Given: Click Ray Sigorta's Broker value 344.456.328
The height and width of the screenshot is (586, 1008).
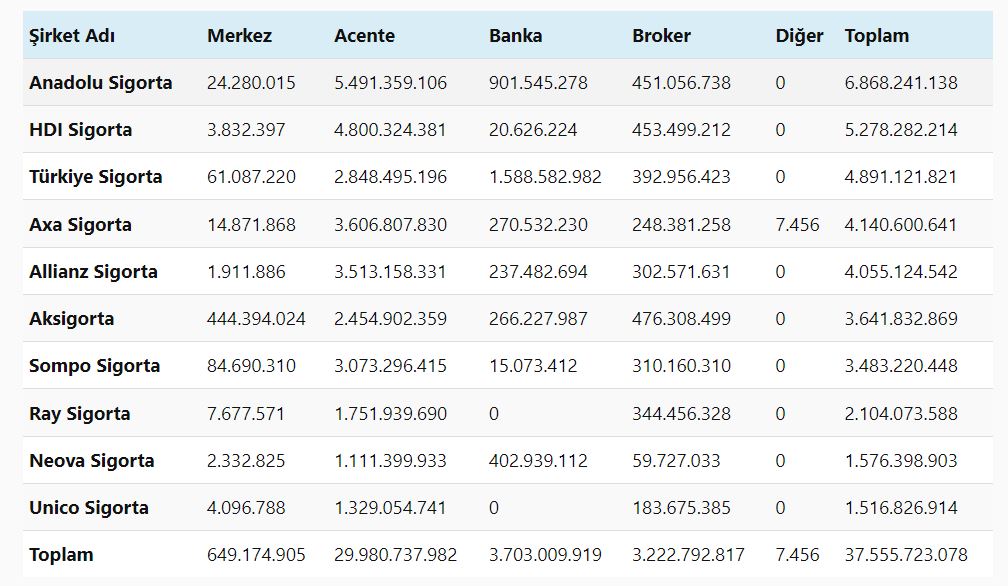Looking at the screenshot, I should coord(681,414).
